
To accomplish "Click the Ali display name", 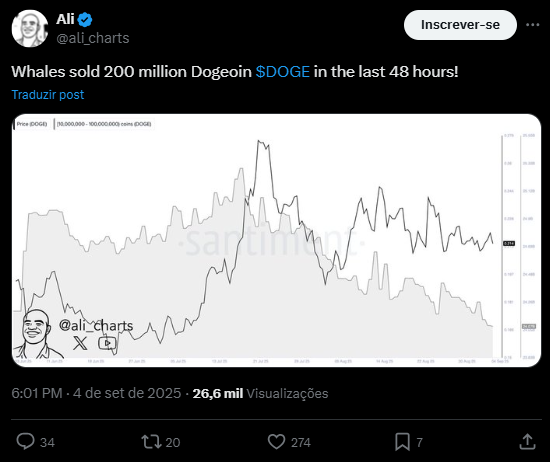I will tap(65, 19).
